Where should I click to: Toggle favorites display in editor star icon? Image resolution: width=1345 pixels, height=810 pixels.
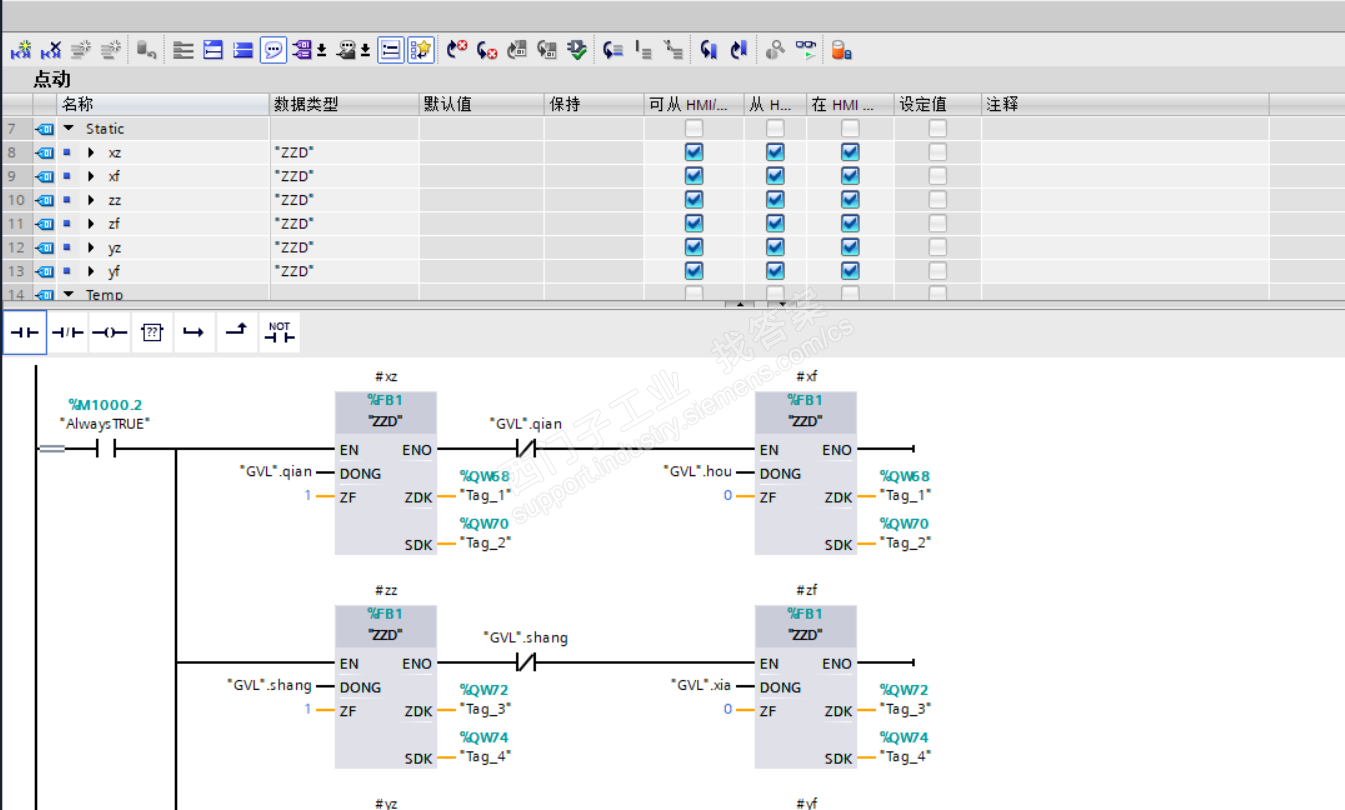[420, 49]
